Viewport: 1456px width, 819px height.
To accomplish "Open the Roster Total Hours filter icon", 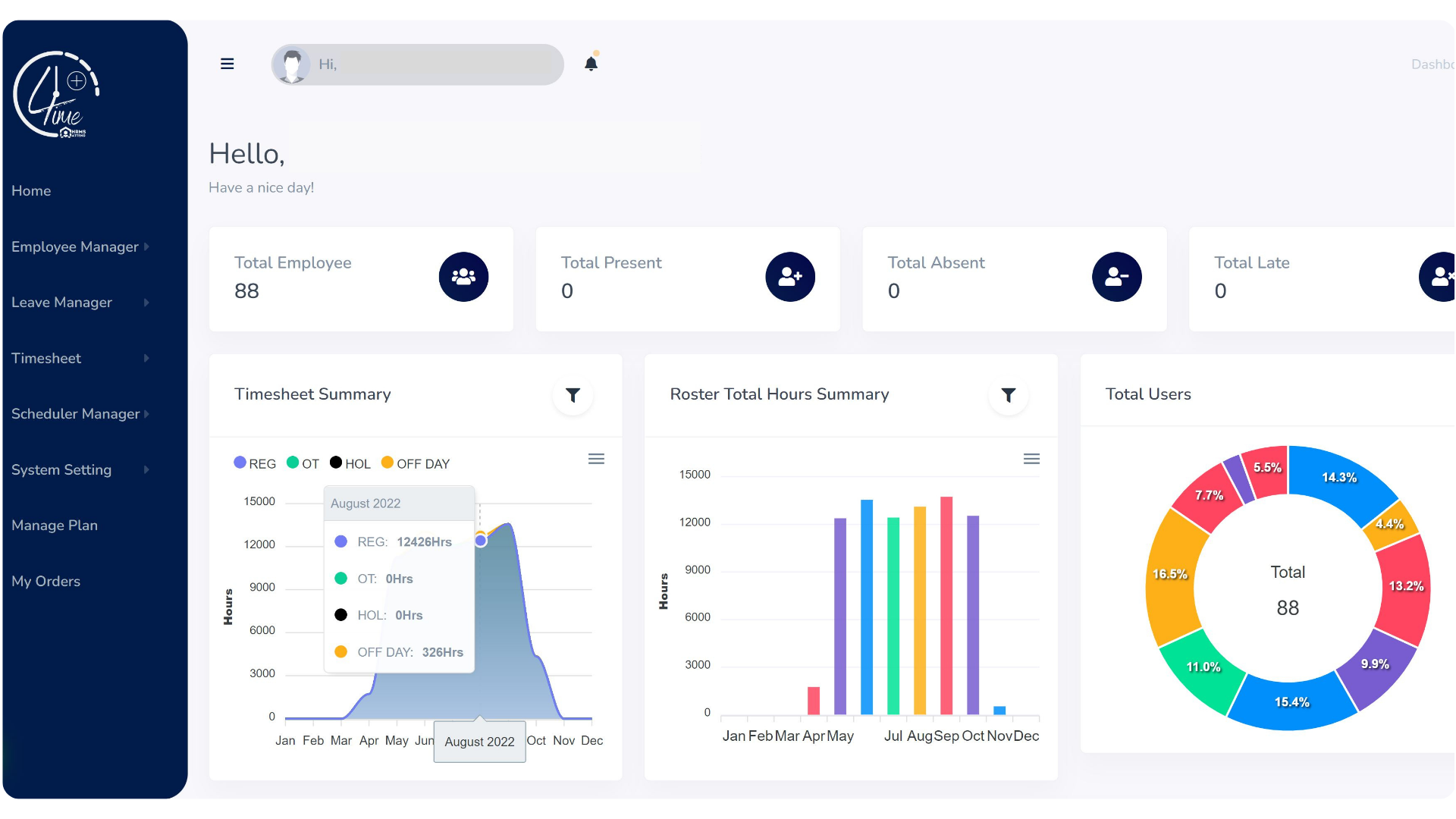I will pyautogui.click(x=1008, y=395).
